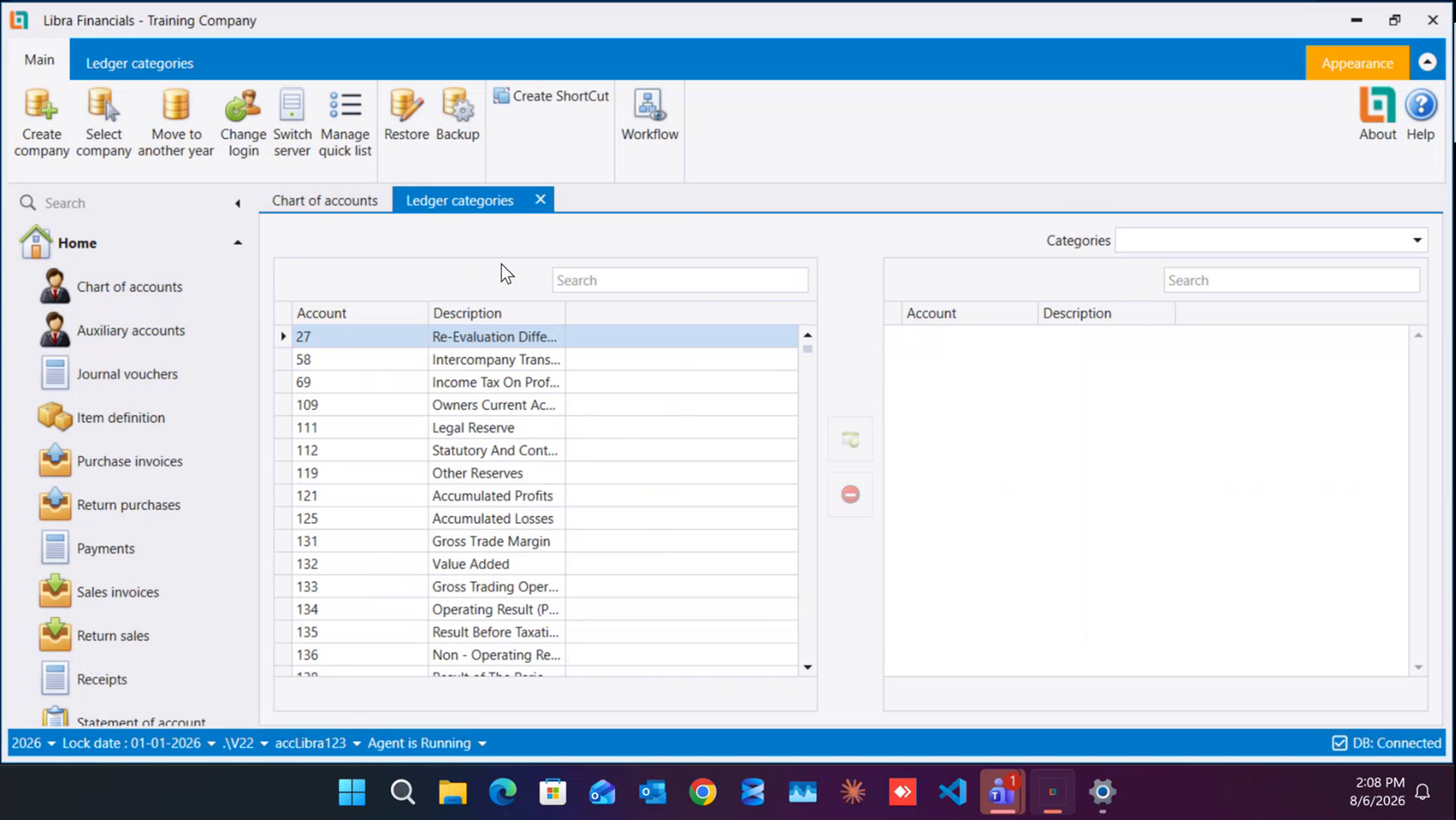
Task: Toggle the DB: Connected checkbox
Action: 1340,744
